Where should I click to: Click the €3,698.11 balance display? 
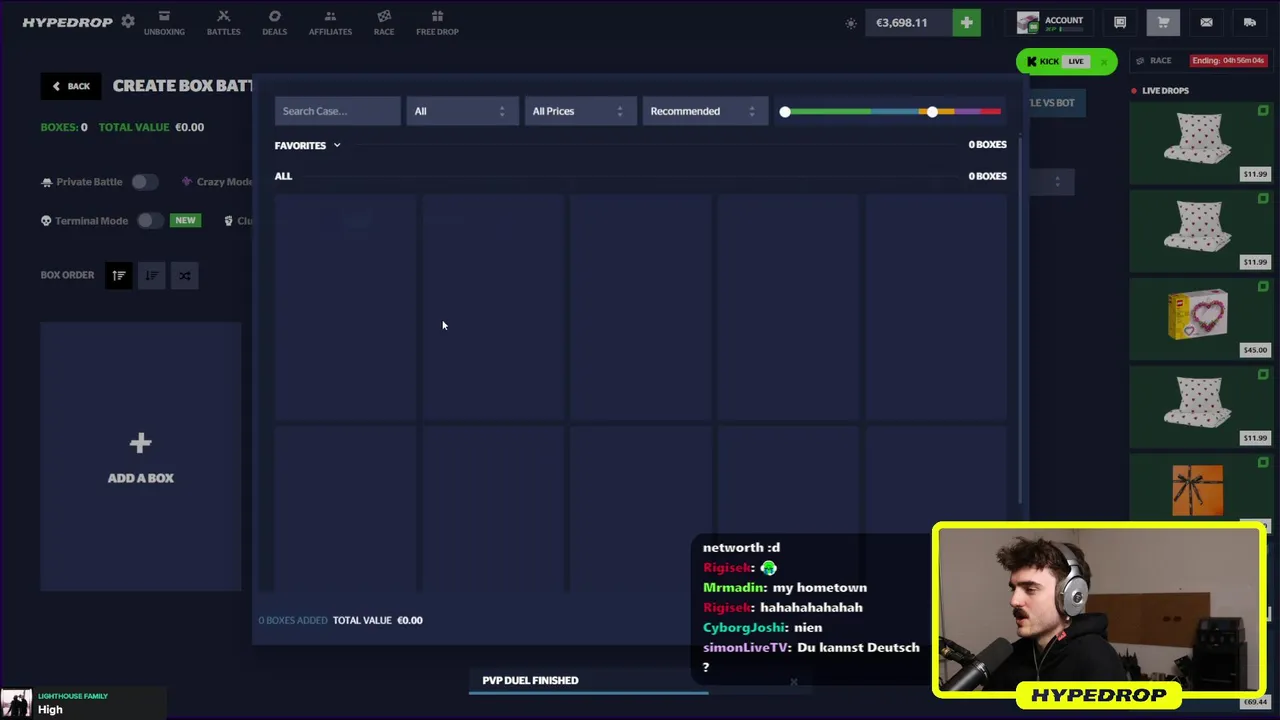(x=908, y=22)
